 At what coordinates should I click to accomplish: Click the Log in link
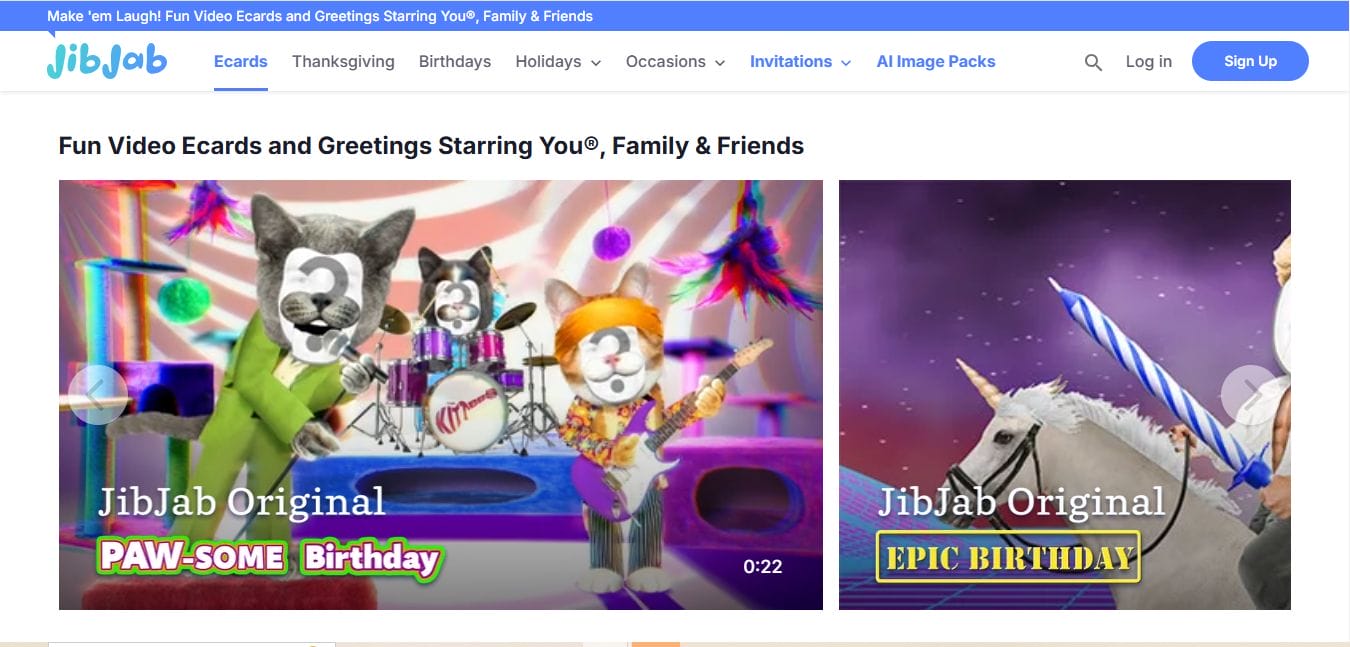pos(1148,61)
